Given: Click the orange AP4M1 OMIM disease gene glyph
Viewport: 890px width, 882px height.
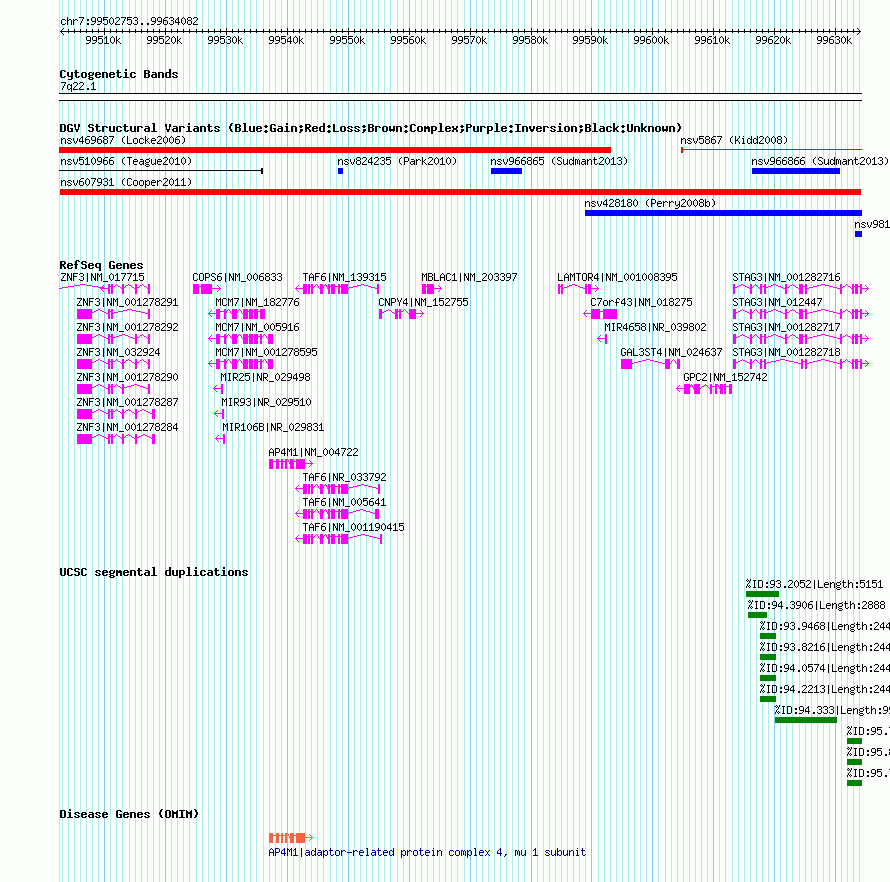Looking at the screenshot, I should tap(291, 838).
